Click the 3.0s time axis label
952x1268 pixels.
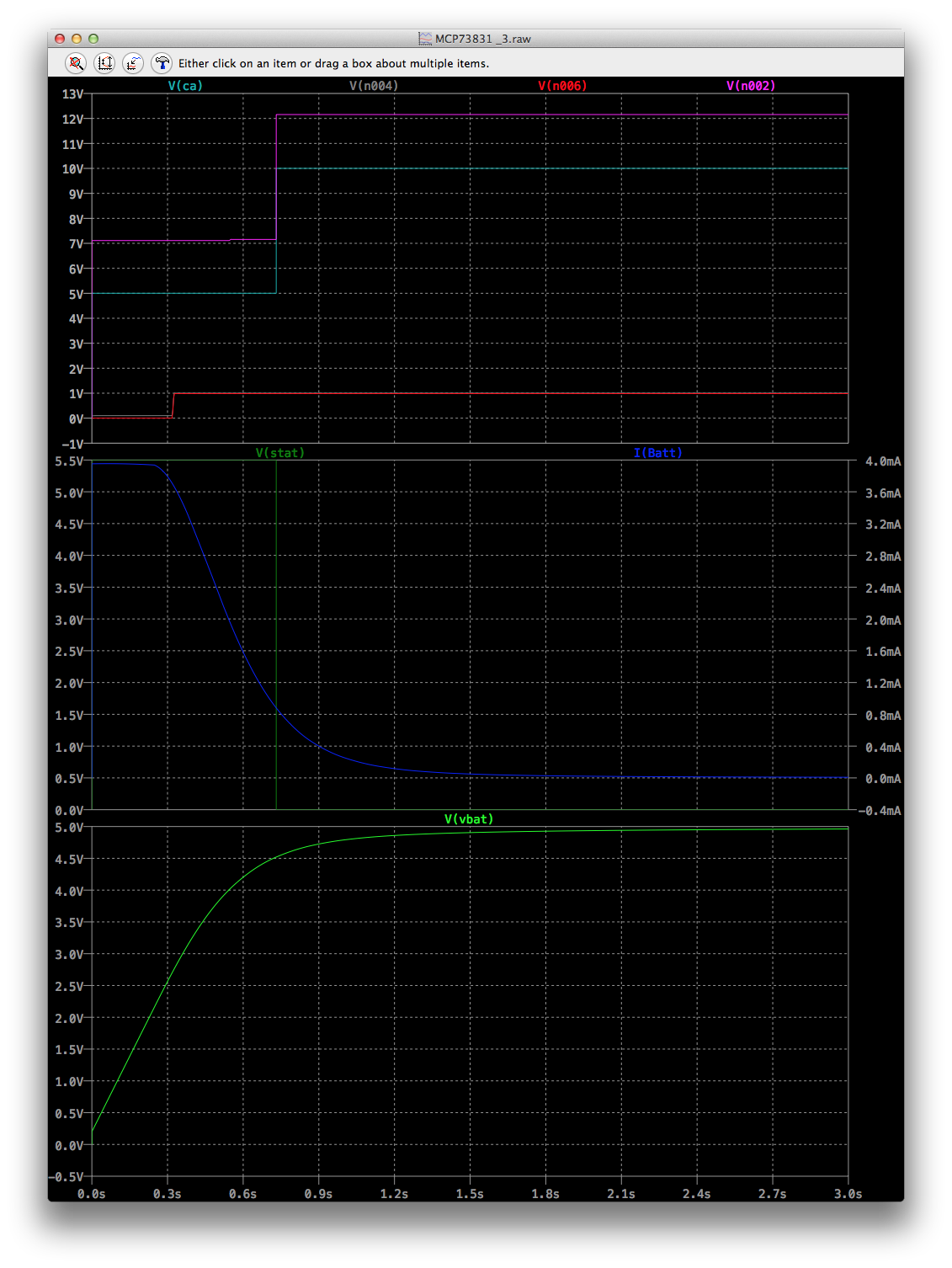point(848,1194)
